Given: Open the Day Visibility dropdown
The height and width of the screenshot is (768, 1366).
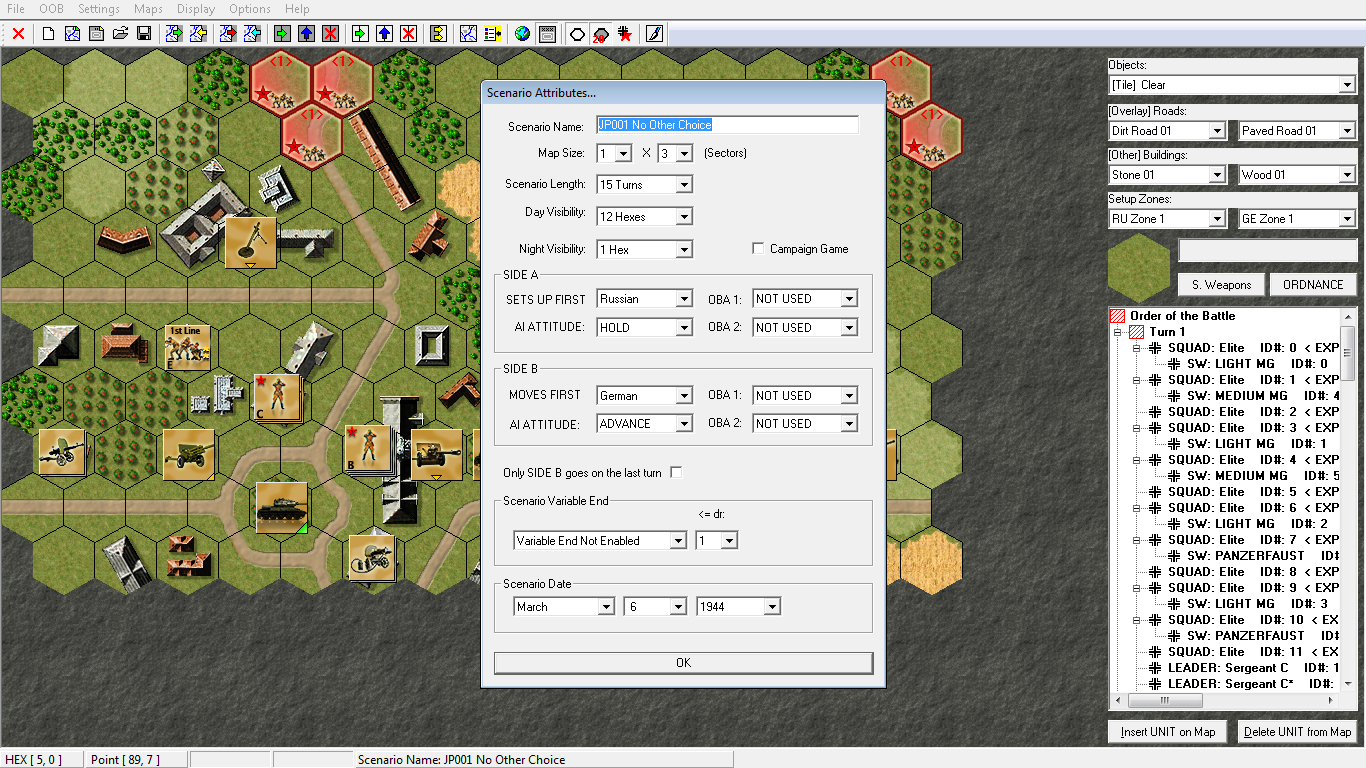Looking at the screenshot, I should [685, 216].
